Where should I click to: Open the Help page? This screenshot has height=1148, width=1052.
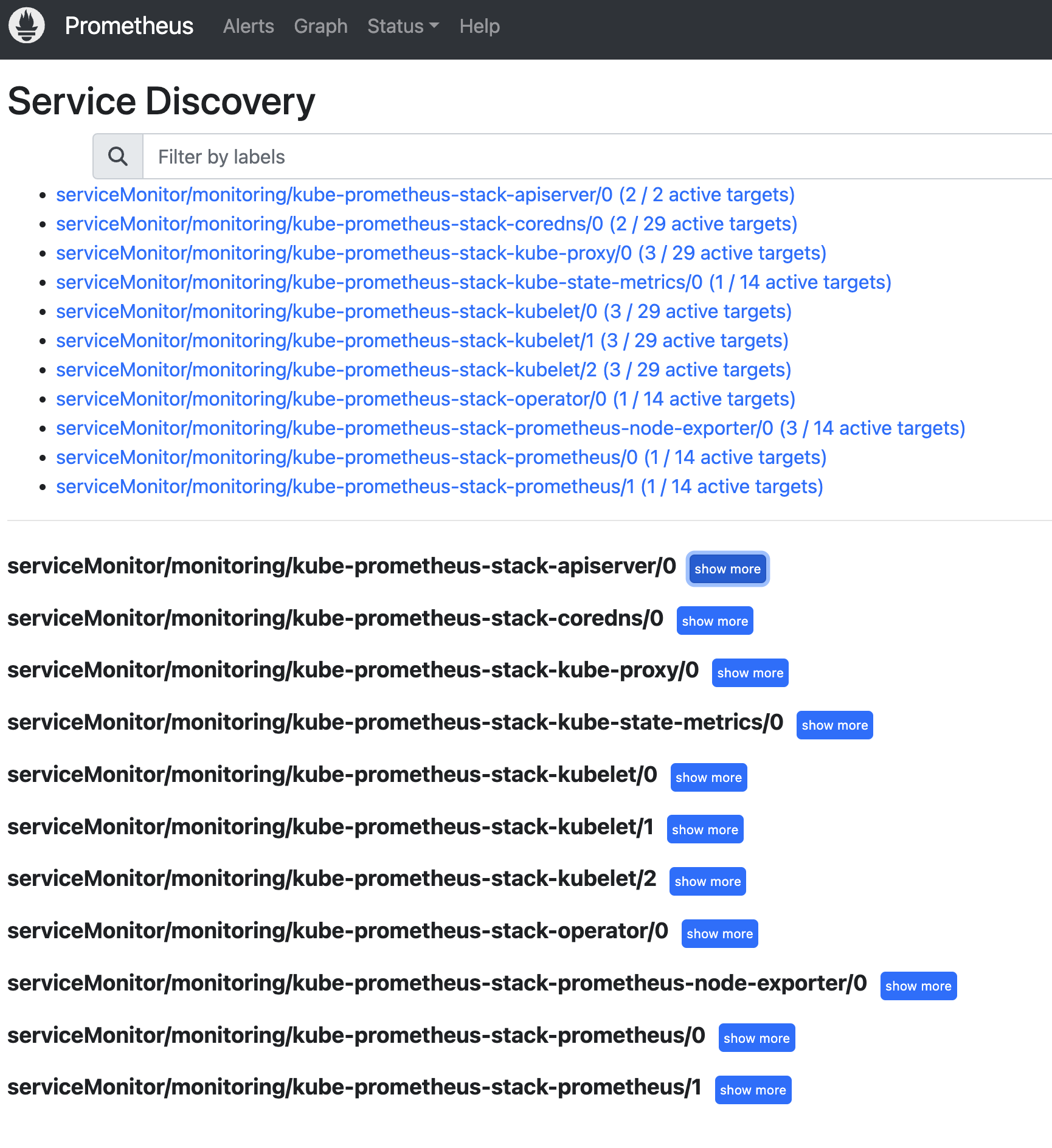pyautogui.click(x=479, y=26)
